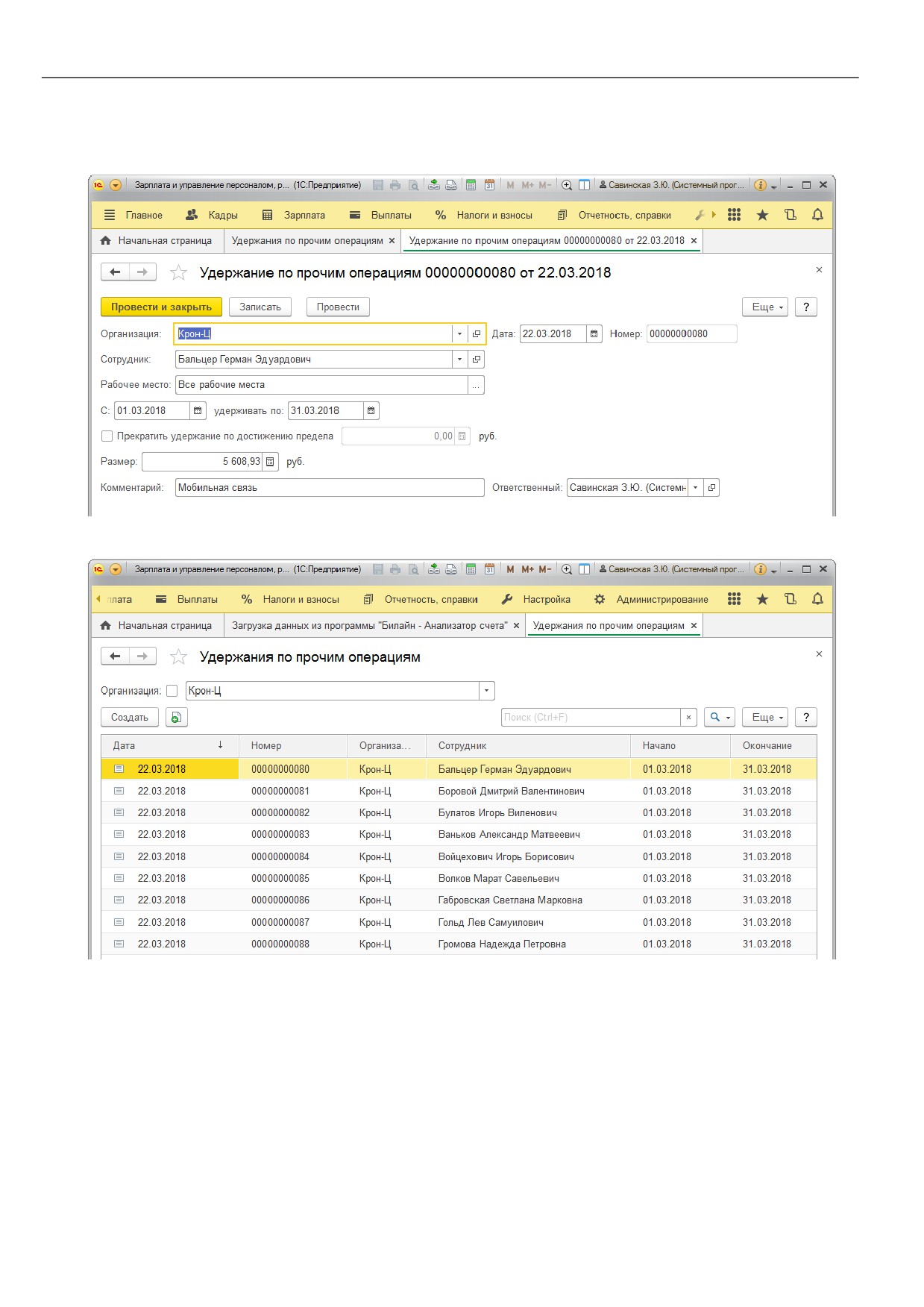
Task: Open Организация record via open icon
Action: pyautogui.click(x=477, y=333)
